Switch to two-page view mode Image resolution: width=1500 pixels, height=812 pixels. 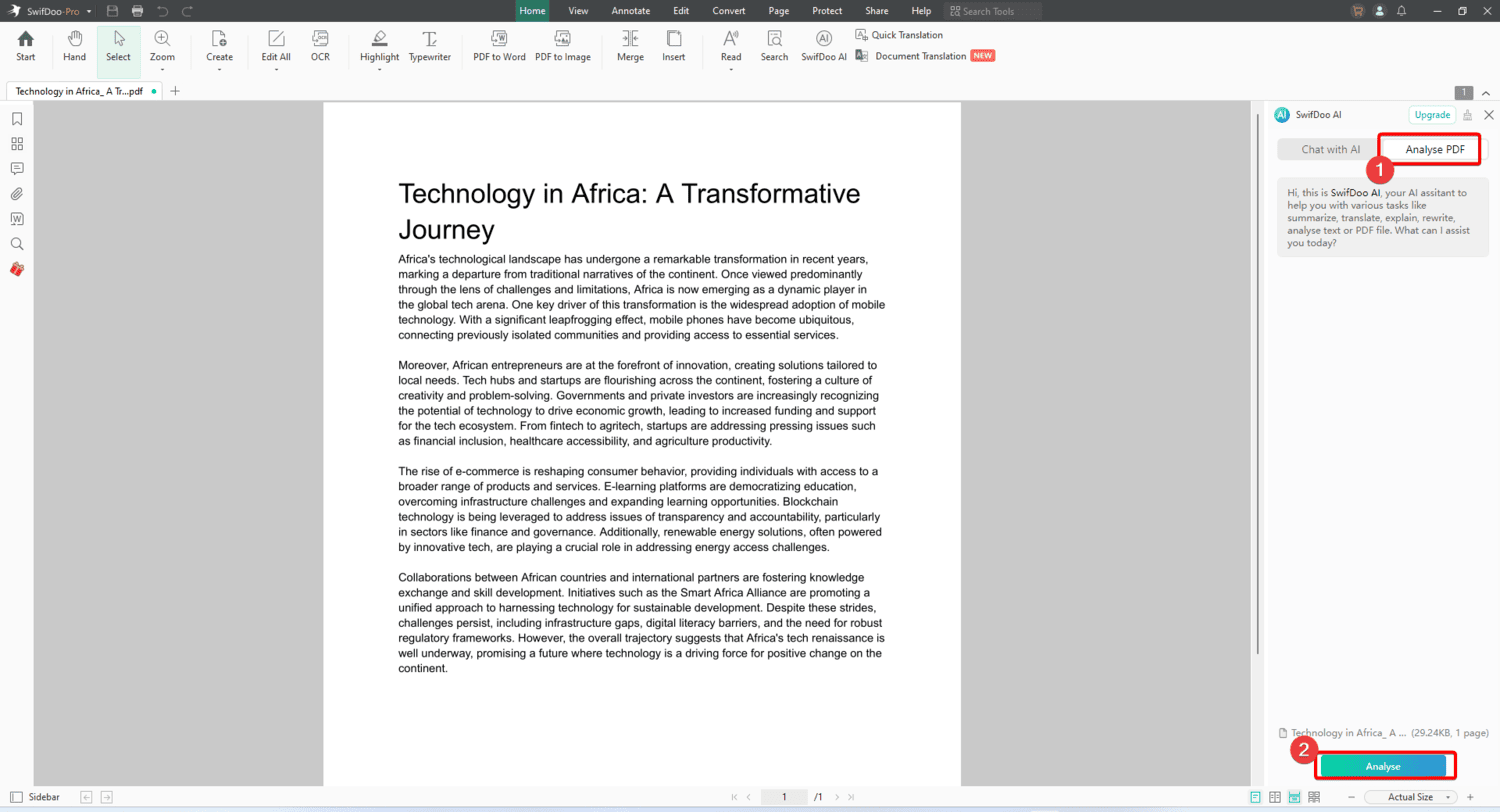[1274, 797]
